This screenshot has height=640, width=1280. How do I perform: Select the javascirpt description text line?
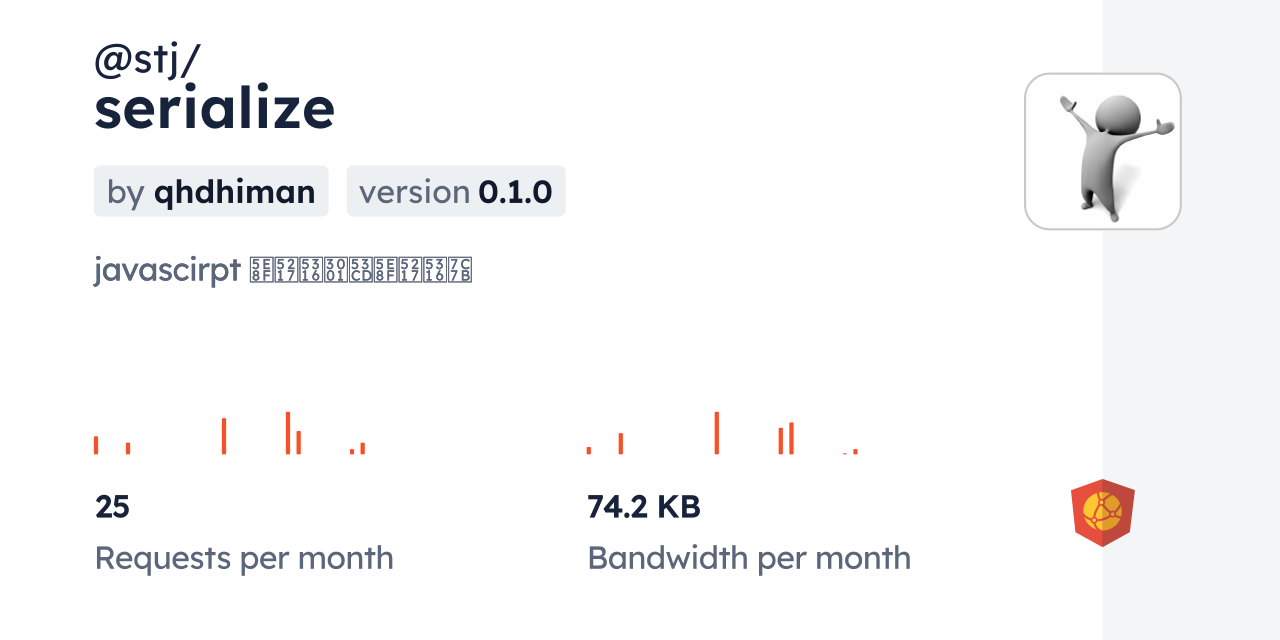coord(283,270)
